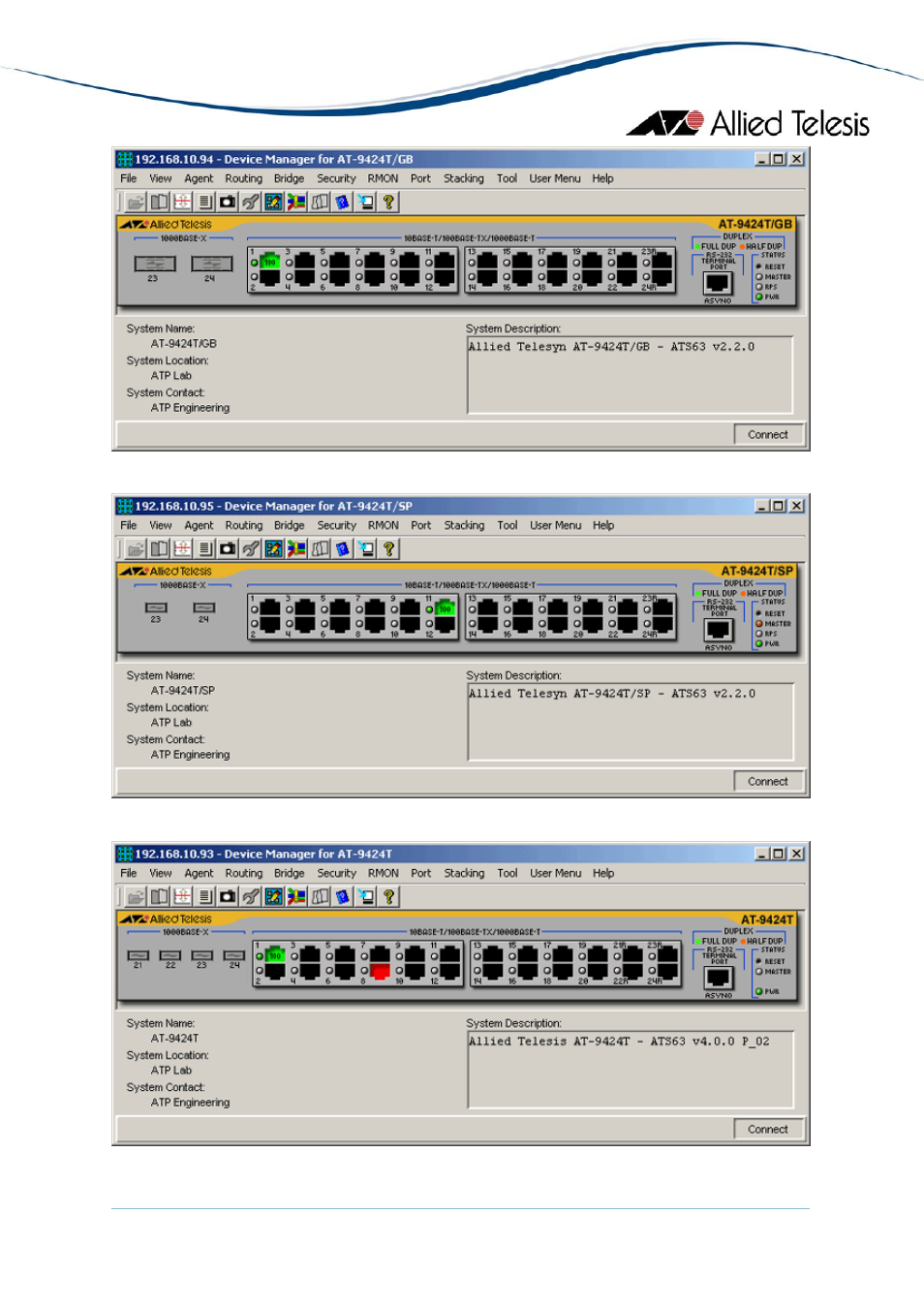This screenshot has height=1308, width=924.
Task: Click the yellow question-mark icon in 192.168.10.93 window
Action: point(388,897)
